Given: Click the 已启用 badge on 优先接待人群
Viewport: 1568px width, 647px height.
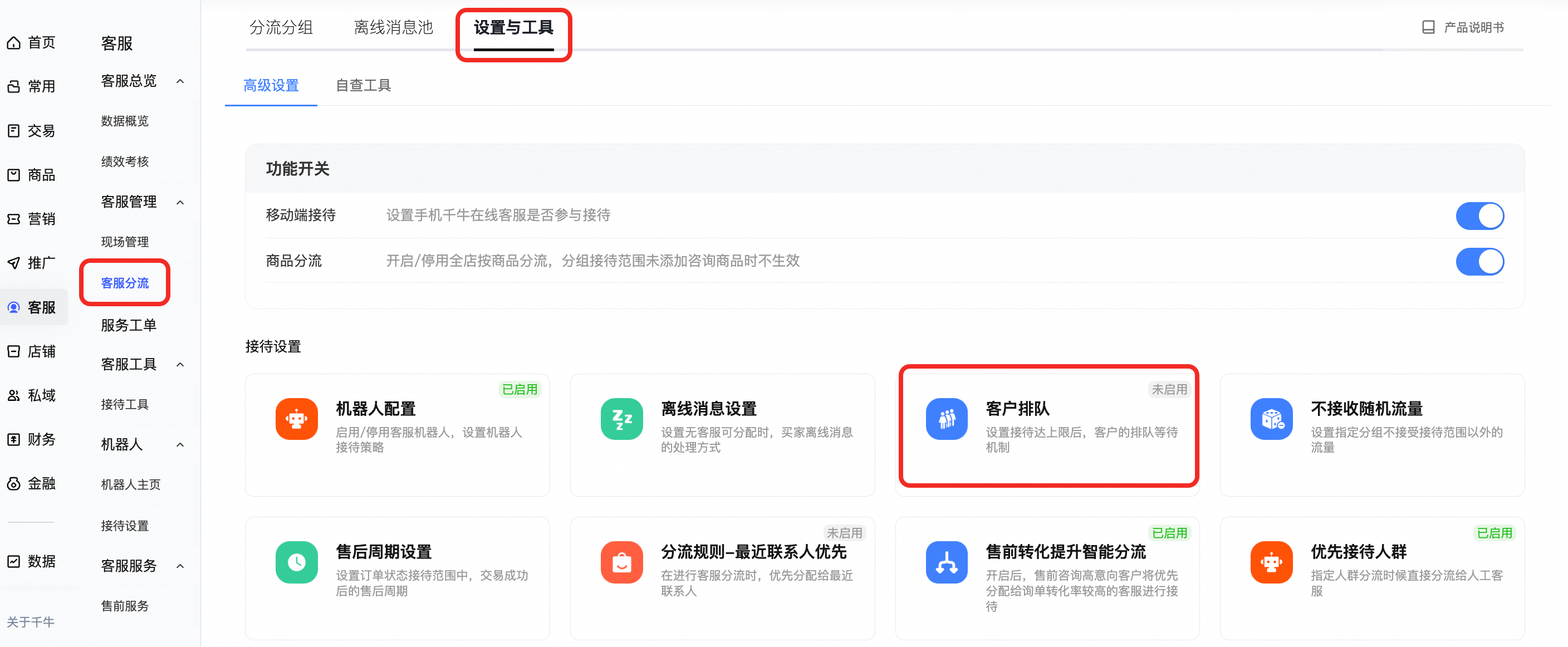Looking at the screenshot, I should coord(1494,533).
